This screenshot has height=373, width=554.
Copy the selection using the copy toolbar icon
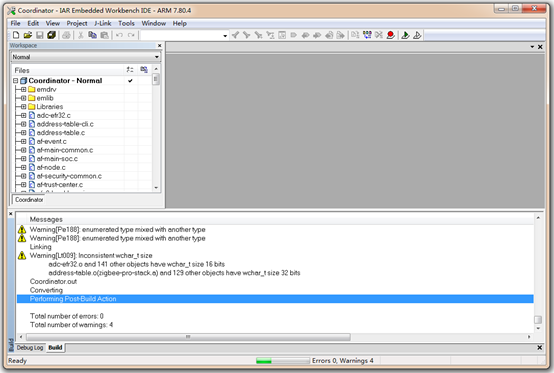click(93, 35)
